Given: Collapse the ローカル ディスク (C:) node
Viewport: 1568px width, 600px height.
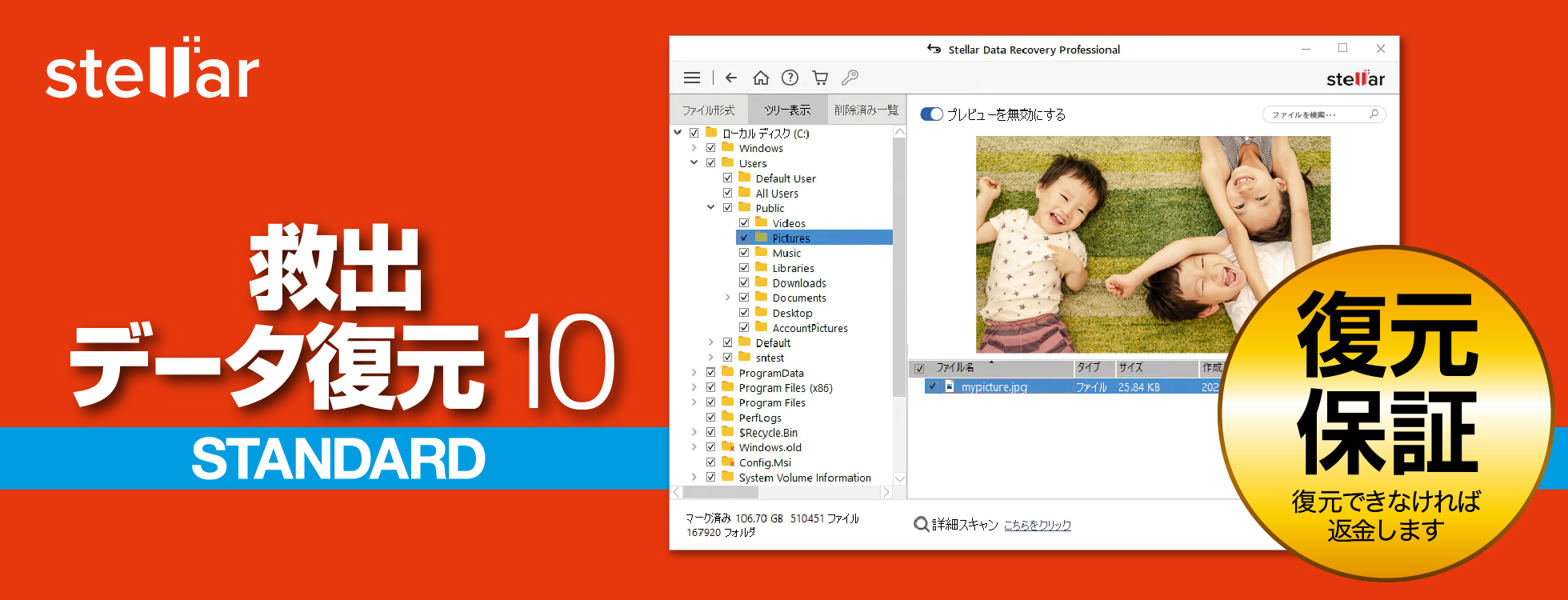Looking at the screenshot, I should 678,133.
